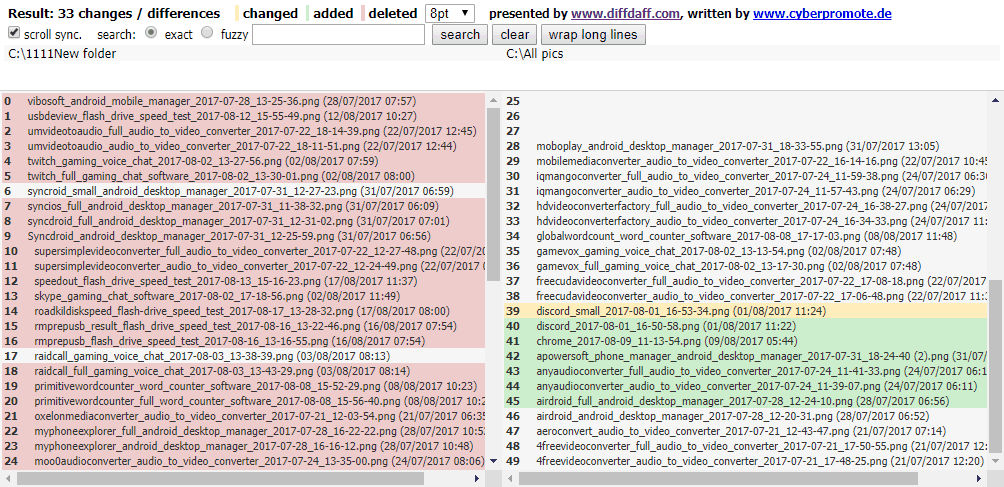1004x487 pixels.
Task: Select the mobilemediaconverter row
Action: (745, 161)
